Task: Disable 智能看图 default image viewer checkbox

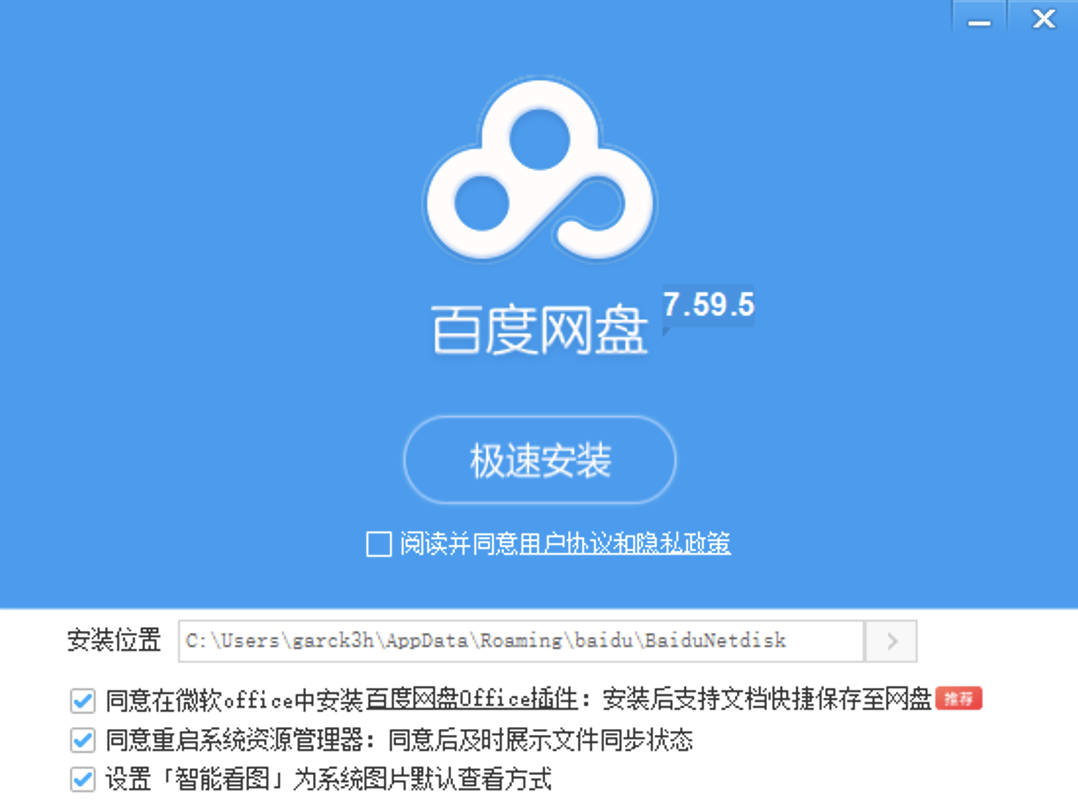Action: tap(82, 780)
